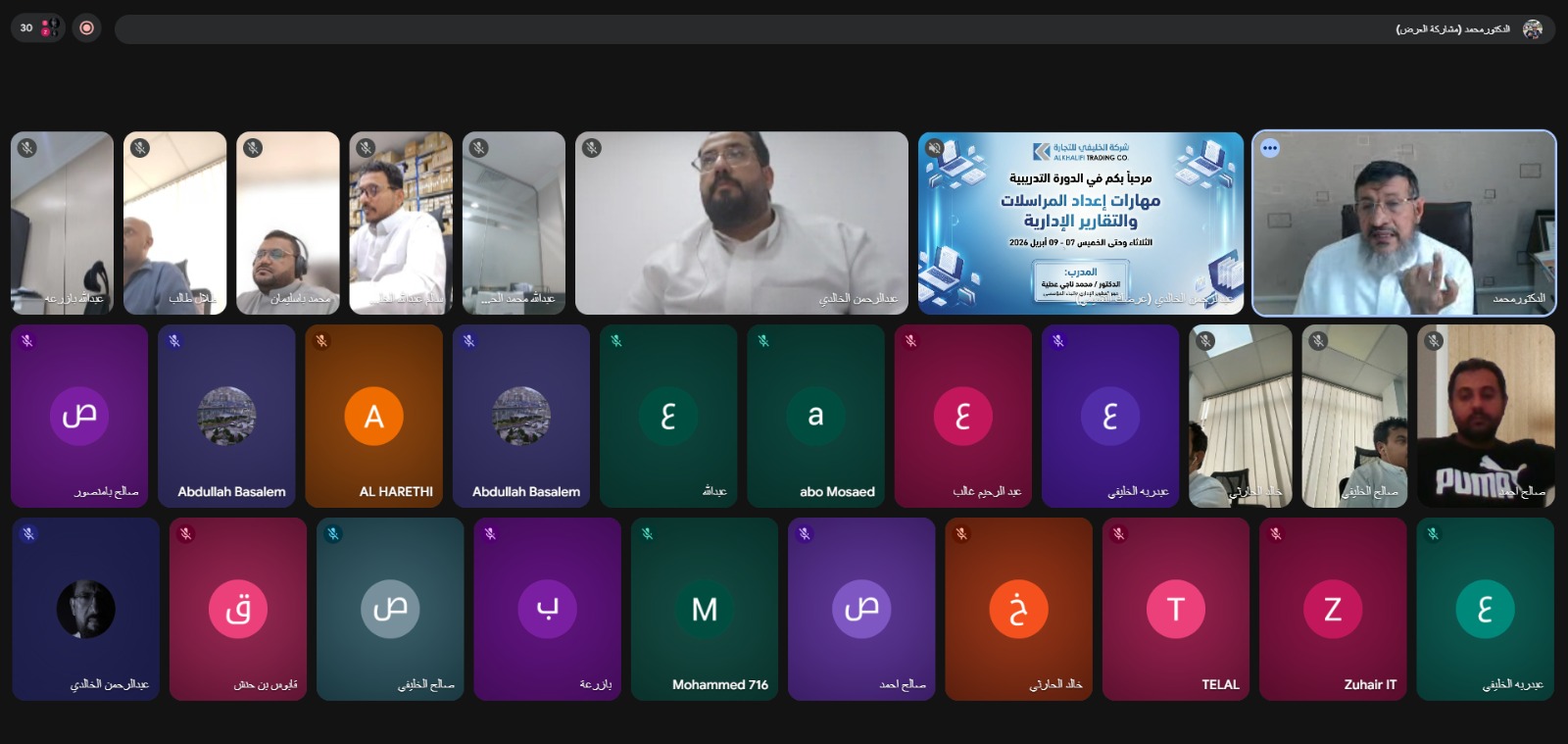The height and width of the screenshot is (744, 1568).
Task: Select the video tile of man wearing headphones
Action: [287, 223]
